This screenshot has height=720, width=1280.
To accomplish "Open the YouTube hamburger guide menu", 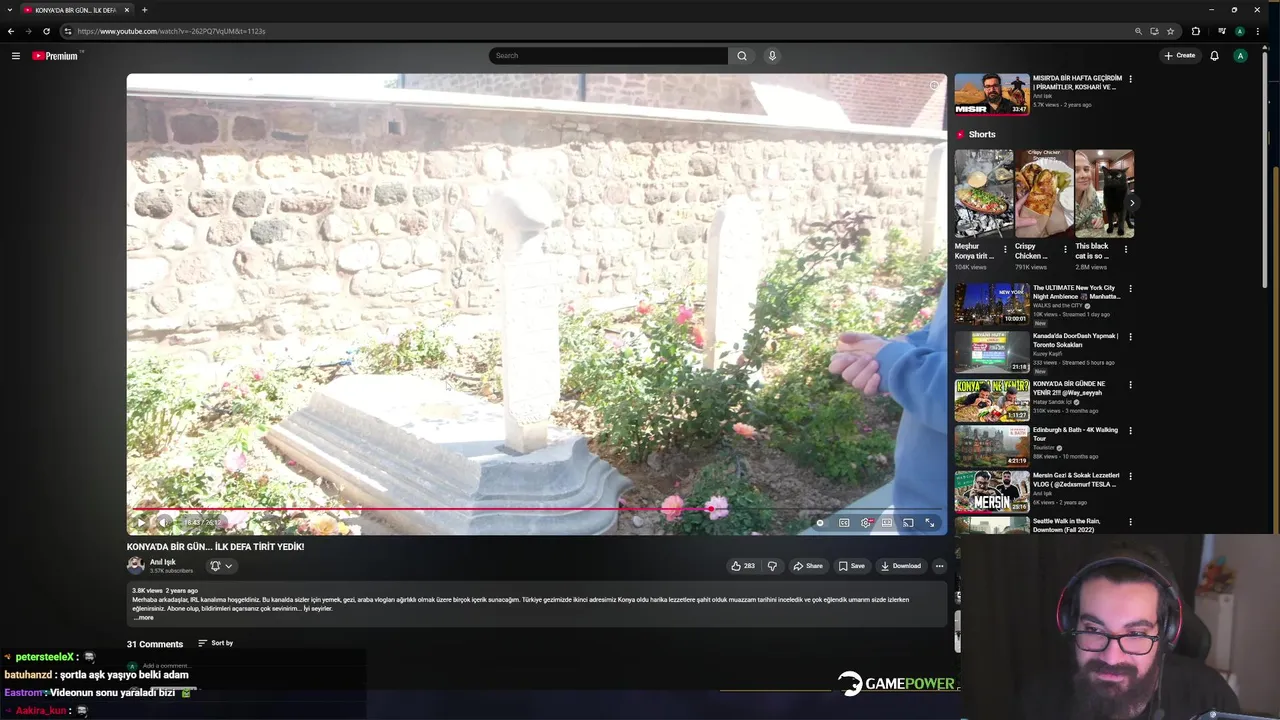I will [16, 56].
